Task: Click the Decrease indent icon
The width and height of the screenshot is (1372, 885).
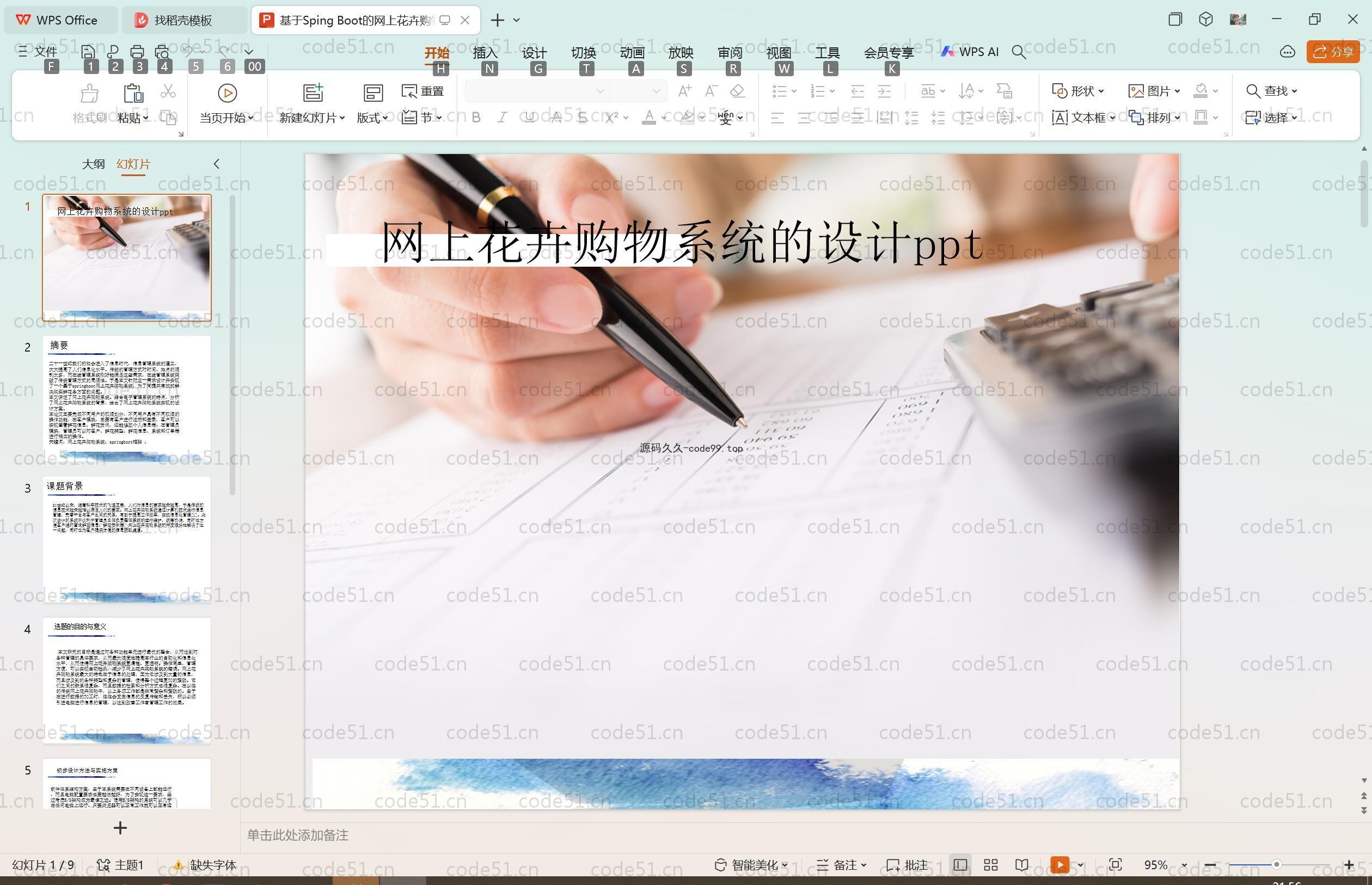Action: pyautogui.click(x=857, y=91)
